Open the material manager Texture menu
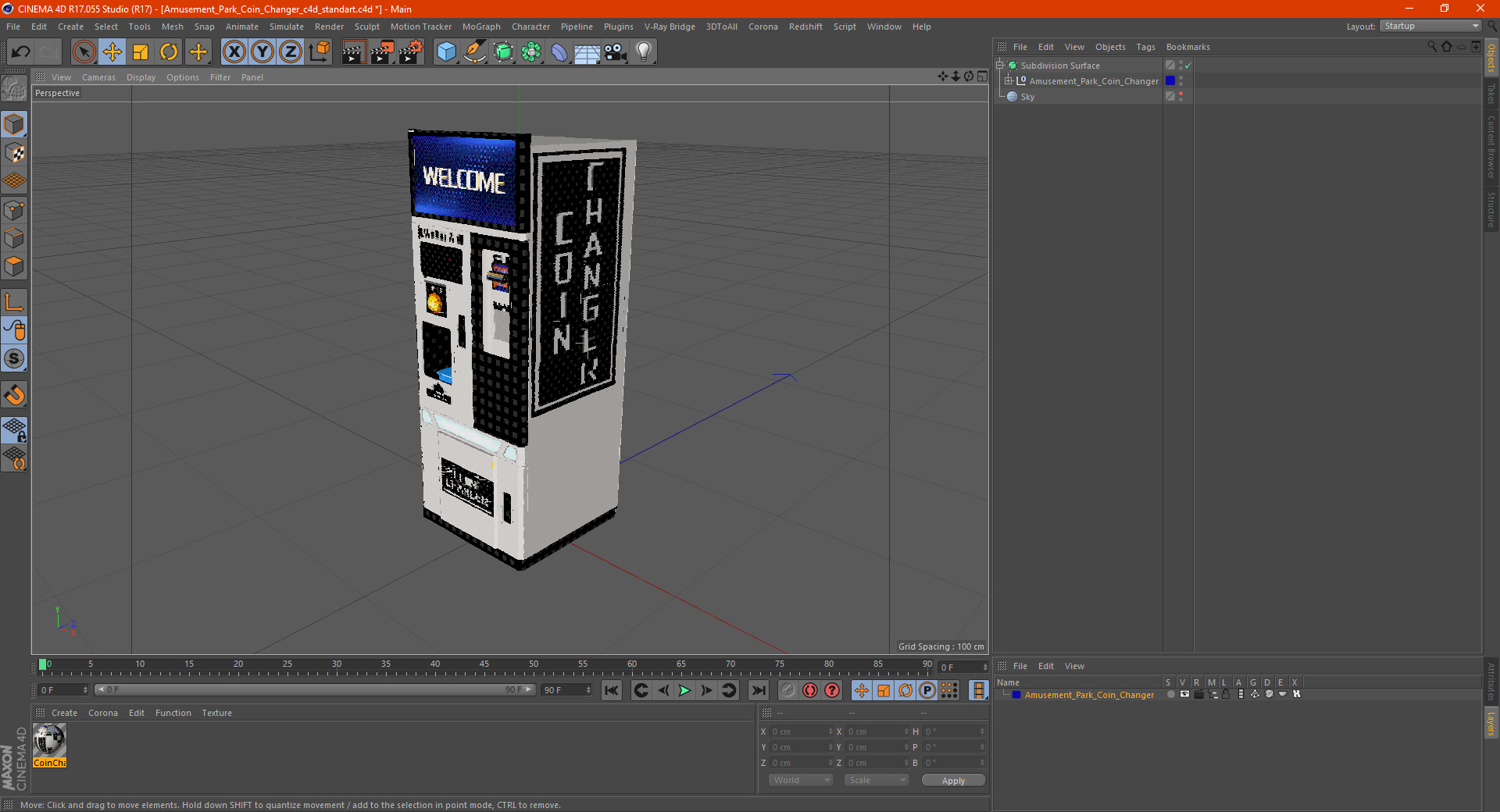1500x812 pixels. point(216,713)
